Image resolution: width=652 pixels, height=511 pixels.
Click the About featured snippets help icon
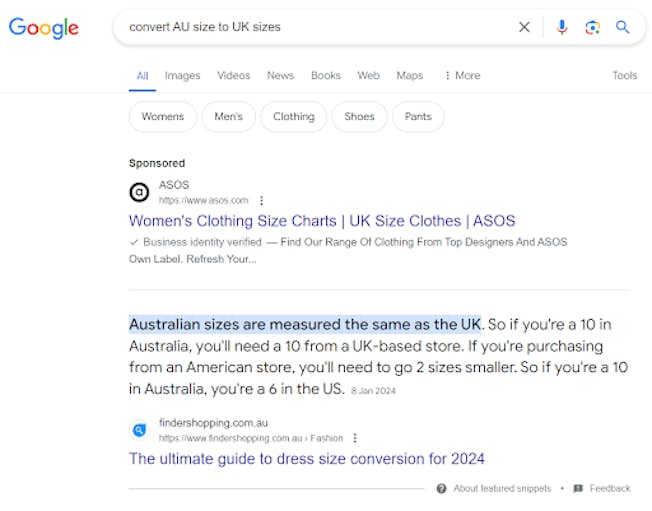click(x=441, y=489)
